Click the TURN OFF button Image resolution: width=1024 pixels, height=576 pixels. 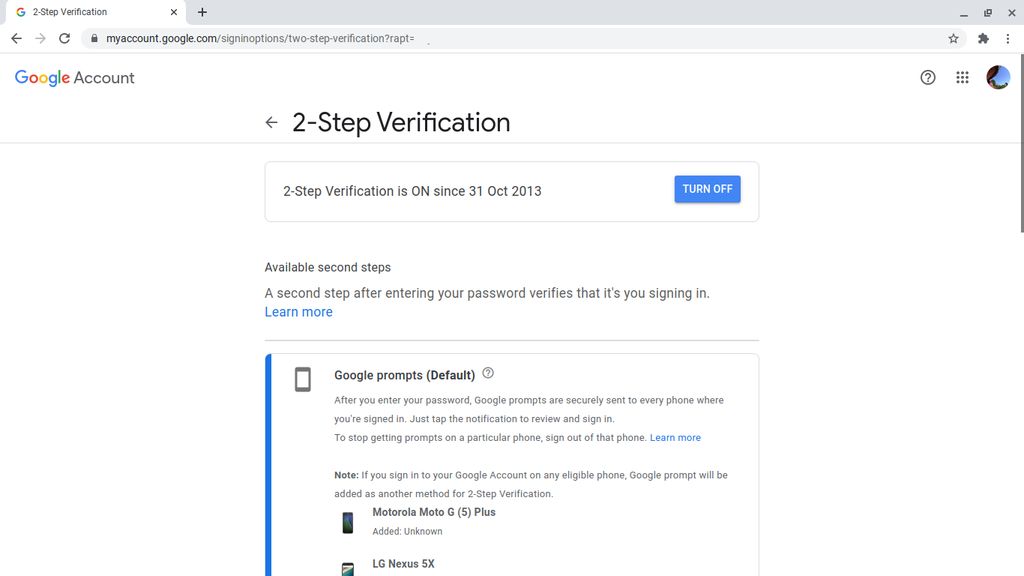click(707, 189)
